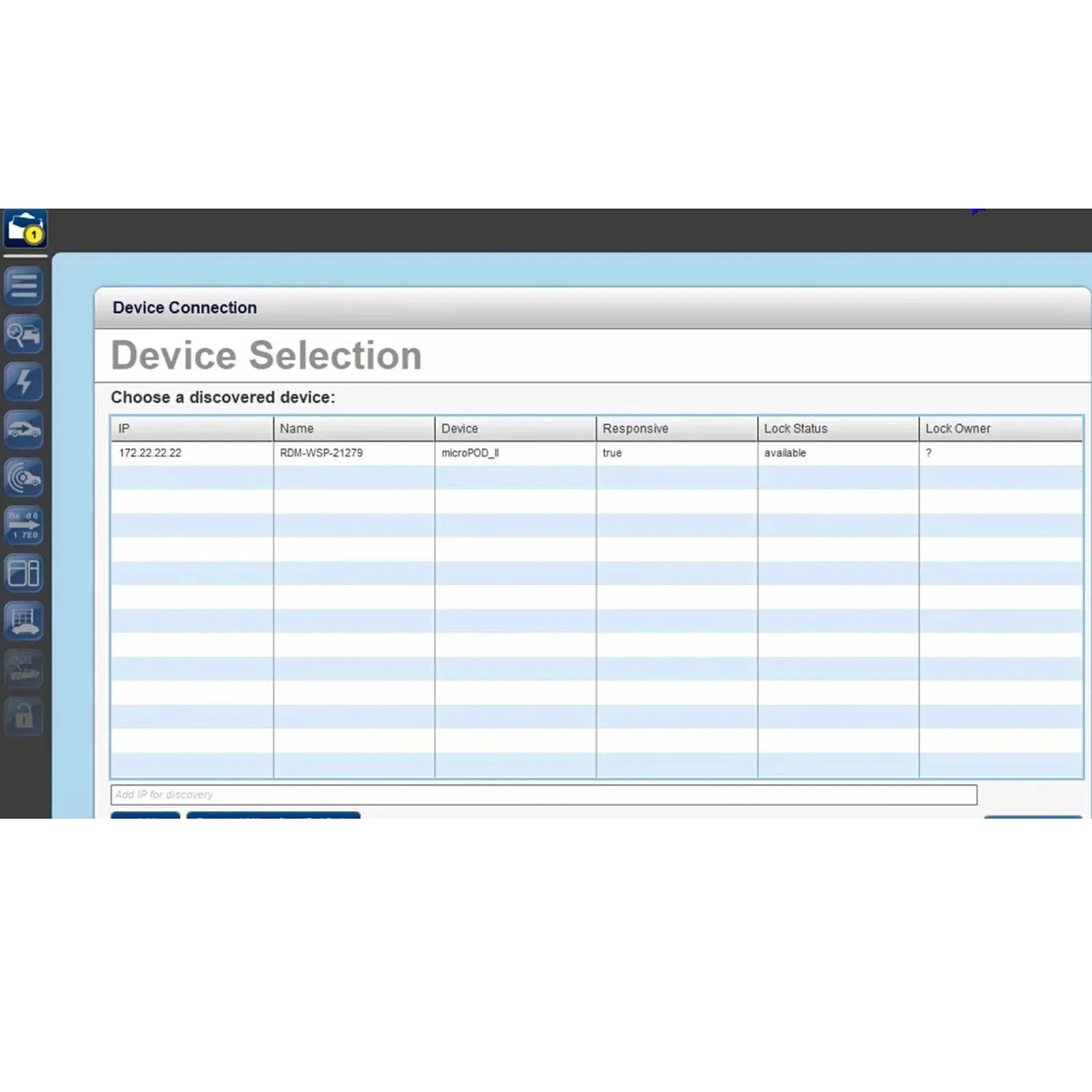Click the microPOD_II device cell
The width and height of the screenshot is (1092, 1092).
tap(470, 453)
